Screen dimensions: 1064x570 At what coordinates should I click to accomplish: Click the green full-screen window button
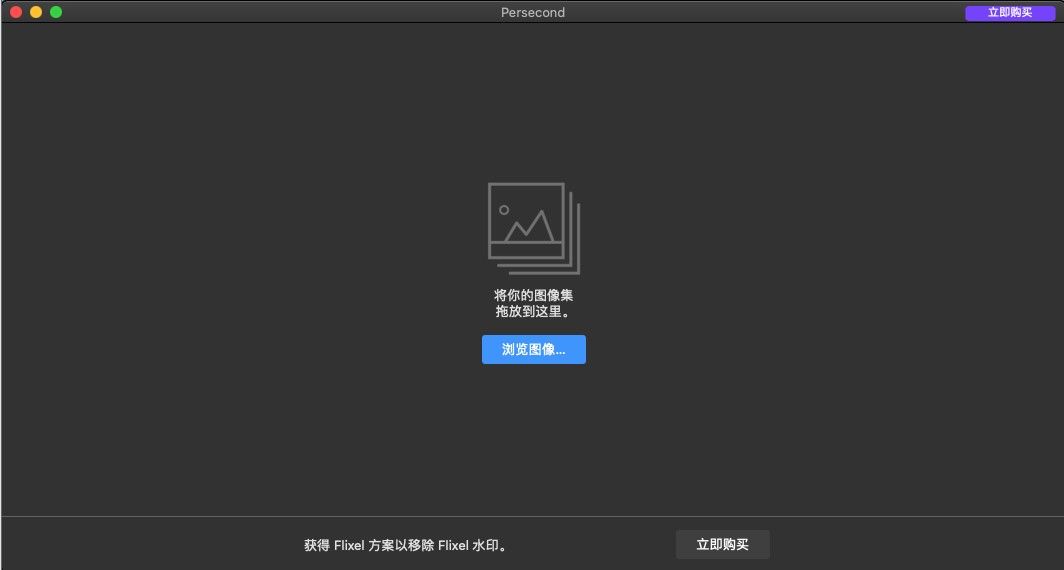pyautogui.click(x=56, y=12)
